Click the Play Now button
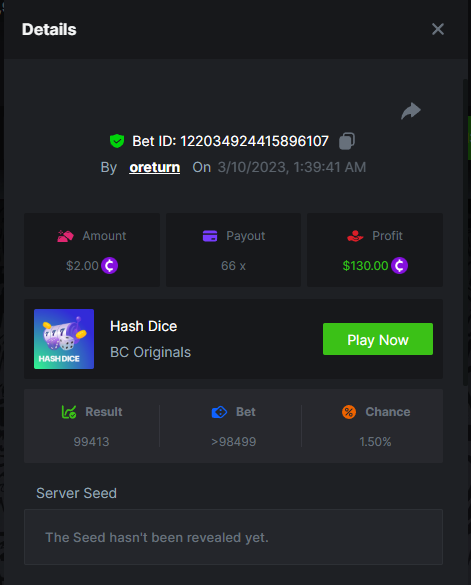The height and width of the screenshot is (585, 471). click(378, 339)
